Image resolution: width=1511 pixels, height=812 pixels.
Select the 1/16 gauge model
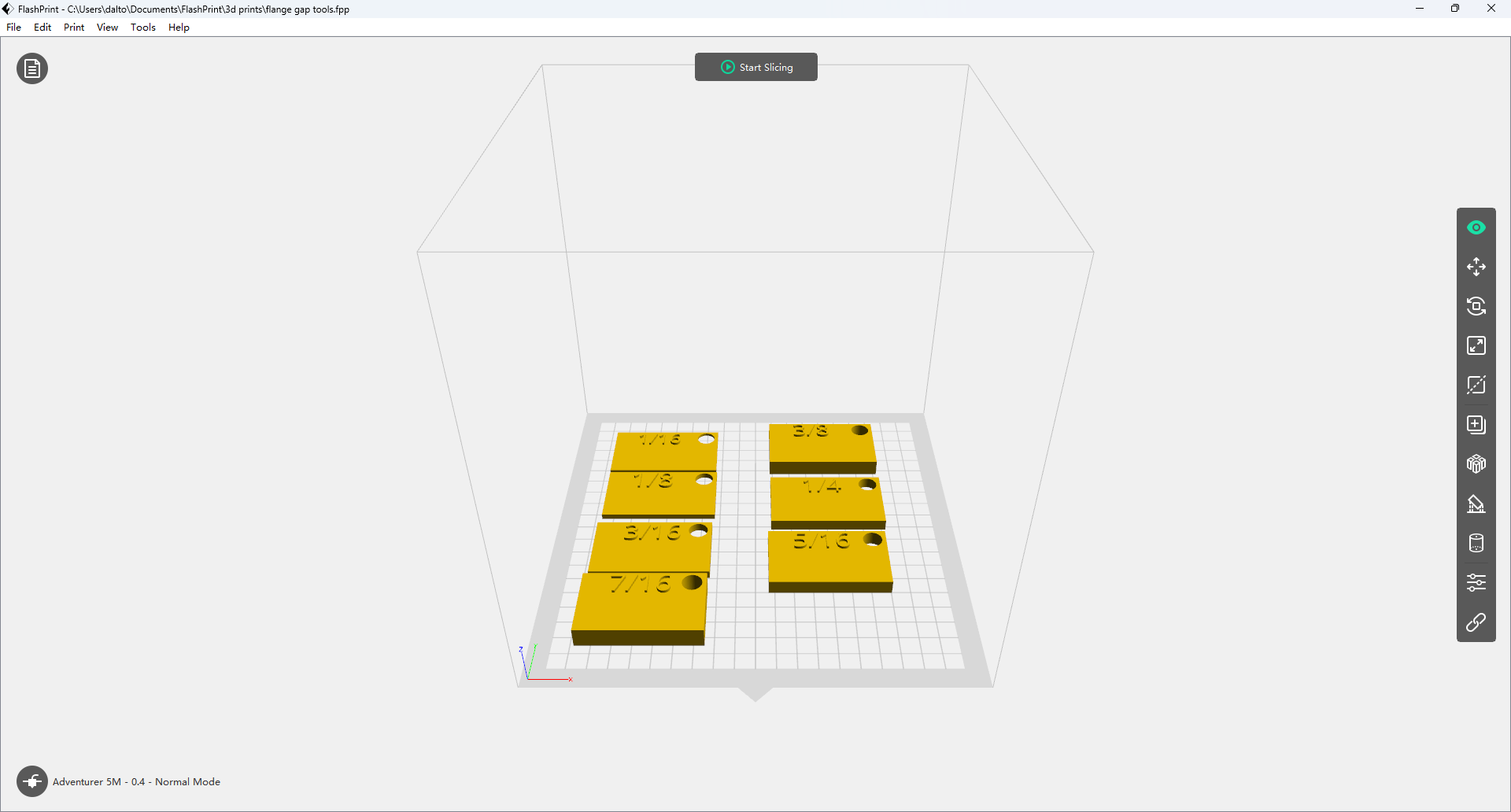click(x=665, y=451)
